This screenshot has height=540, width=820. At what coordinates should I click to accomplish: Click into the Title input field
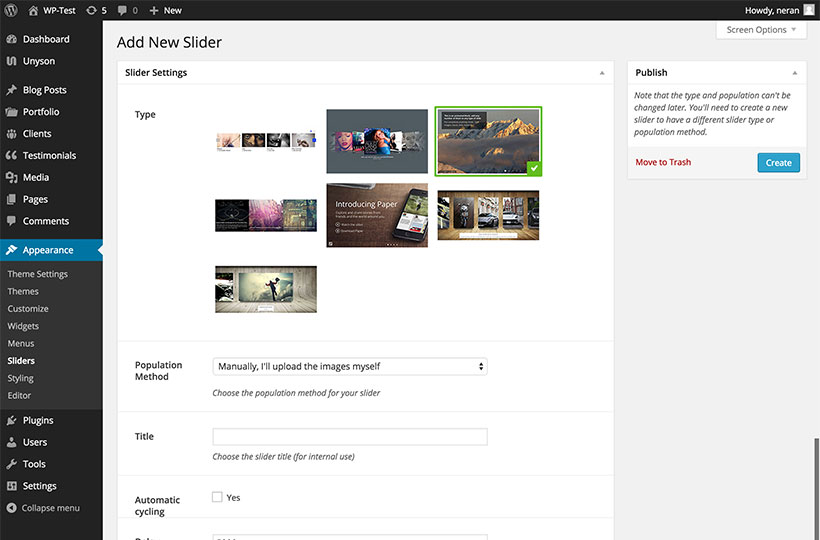(350, 436)
